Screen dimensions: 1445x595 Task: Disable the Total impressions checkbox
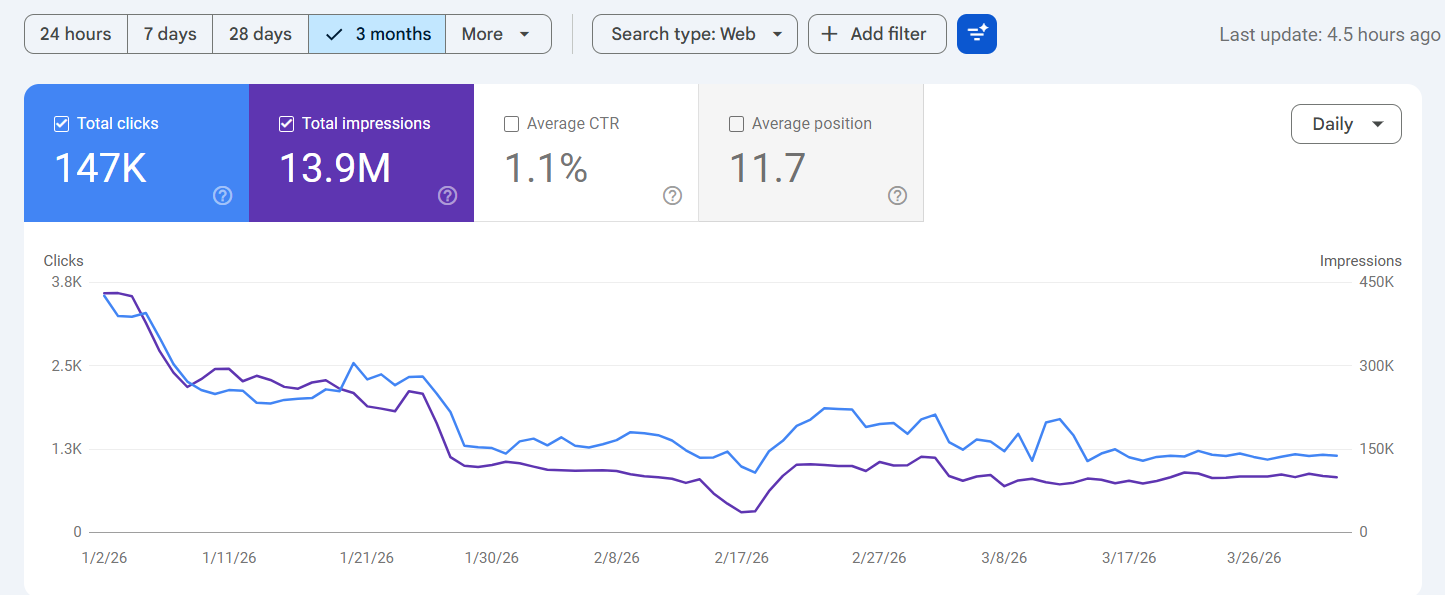(287, 123)
